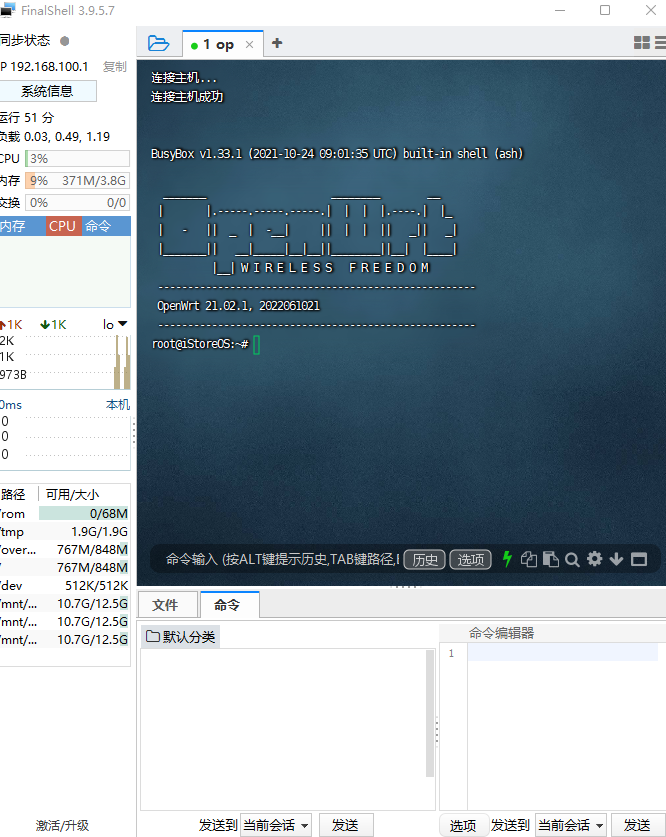This screenshot has width=666, height=837.
Task: Click line 1 of the command editor
Action: pyautogui.click(x=562, y=653)
